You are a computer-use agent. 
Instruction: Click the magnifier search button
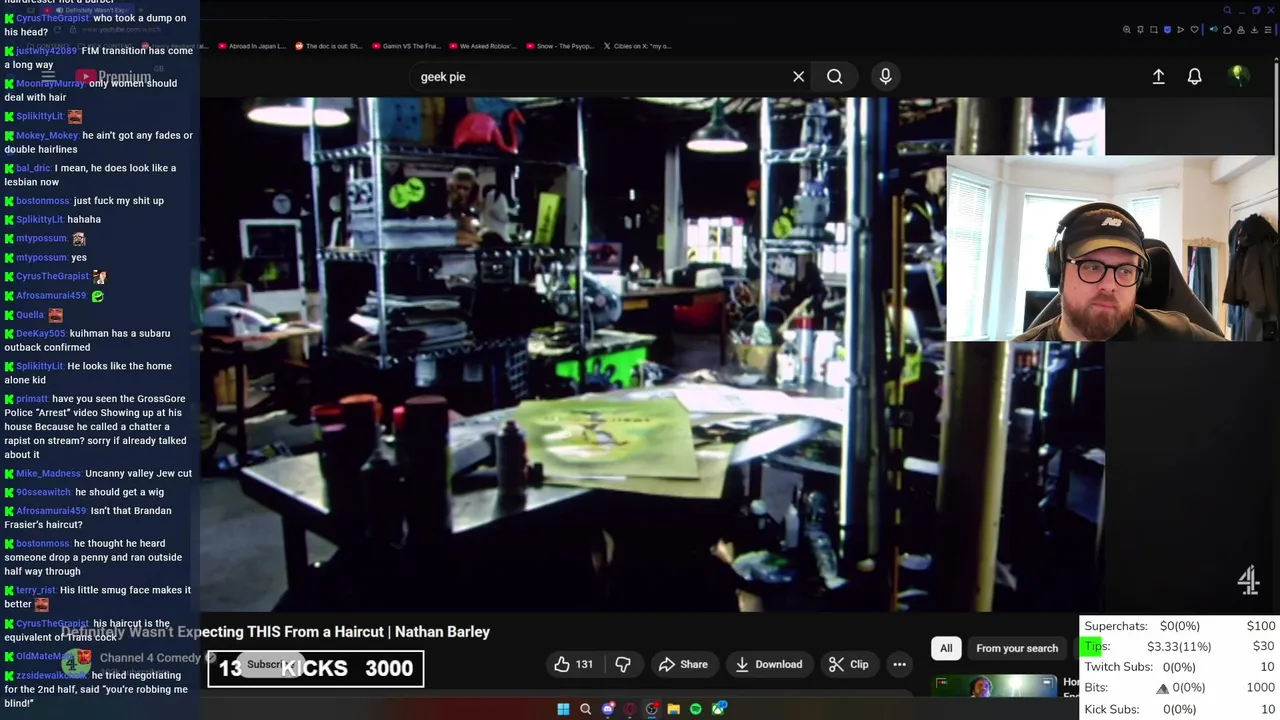click(x=834, y=77)
